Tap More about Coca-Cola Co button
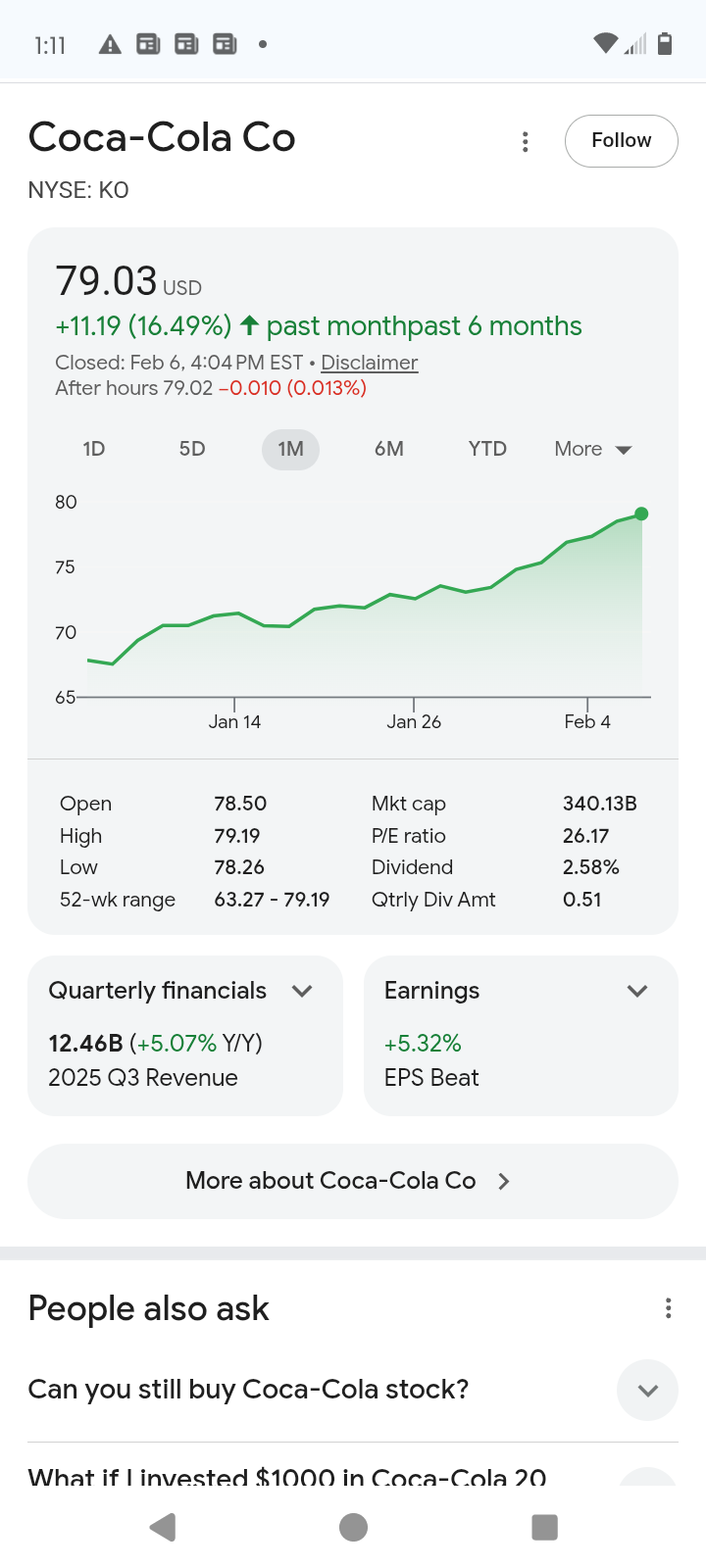The image size is (706, 1568). [331, 1181]
